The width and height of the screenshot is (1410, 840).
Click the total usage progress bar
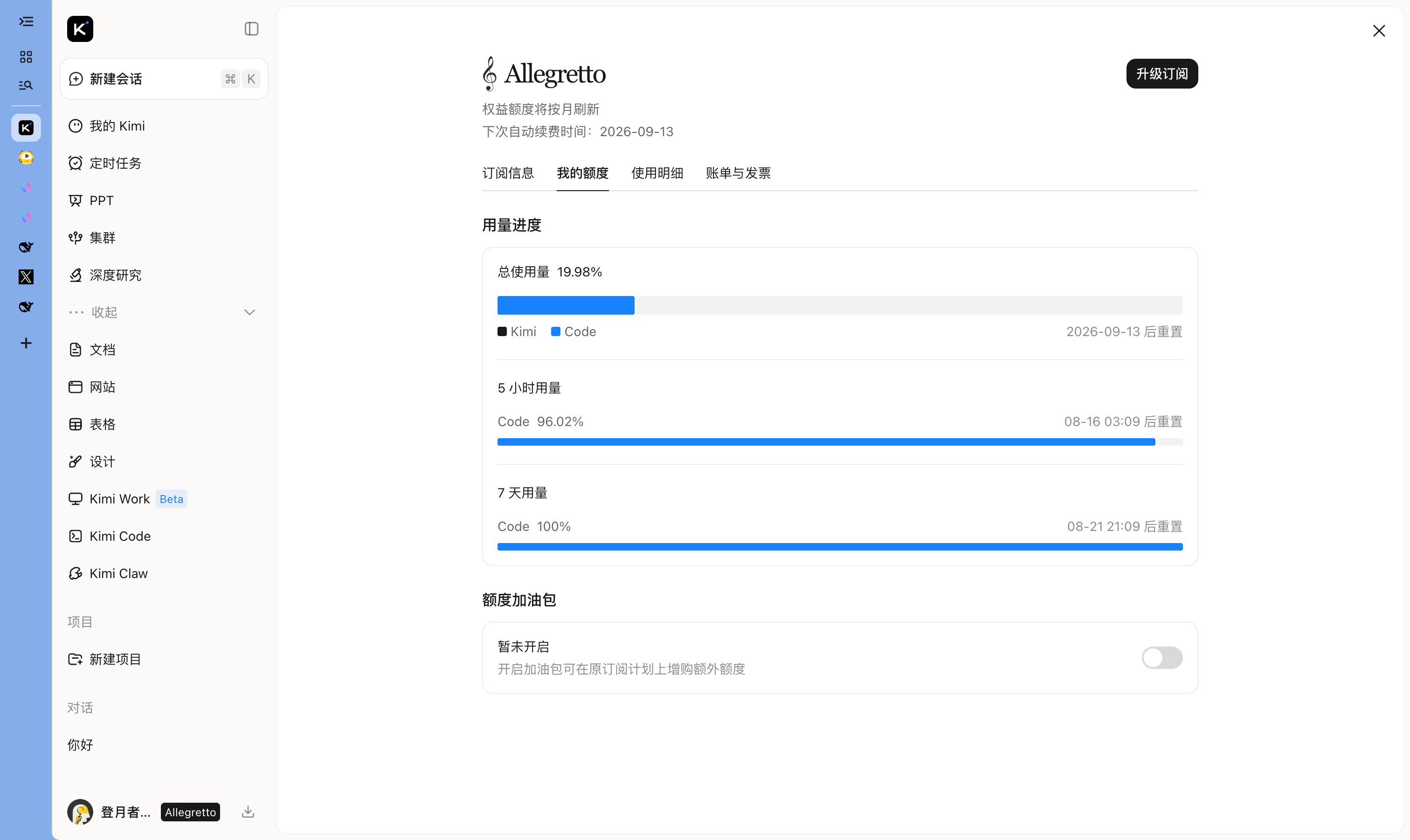840,305
